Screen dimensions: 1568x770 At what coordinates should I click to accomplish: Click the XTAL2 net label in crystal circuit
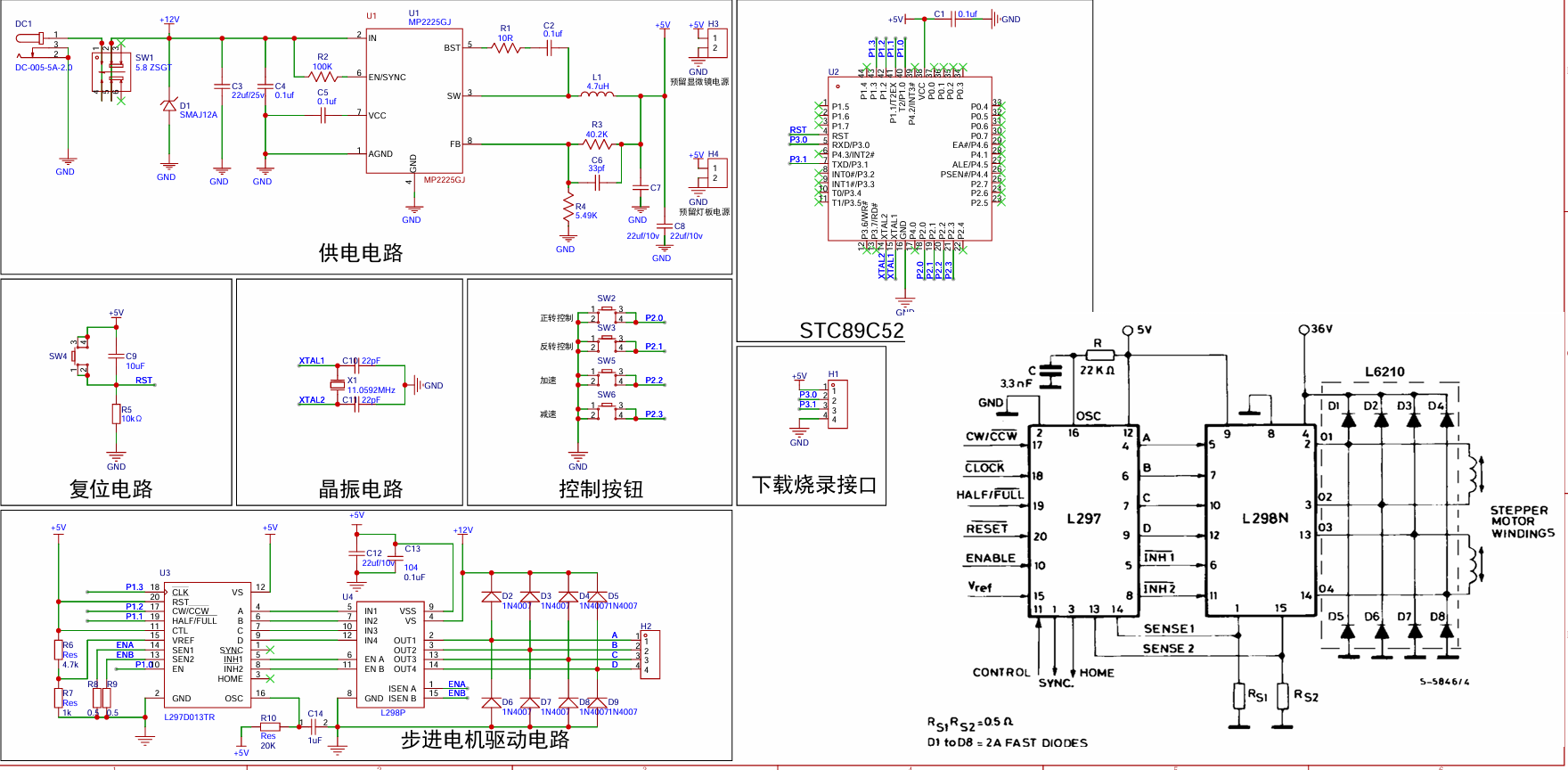click(x=312, y=400)
